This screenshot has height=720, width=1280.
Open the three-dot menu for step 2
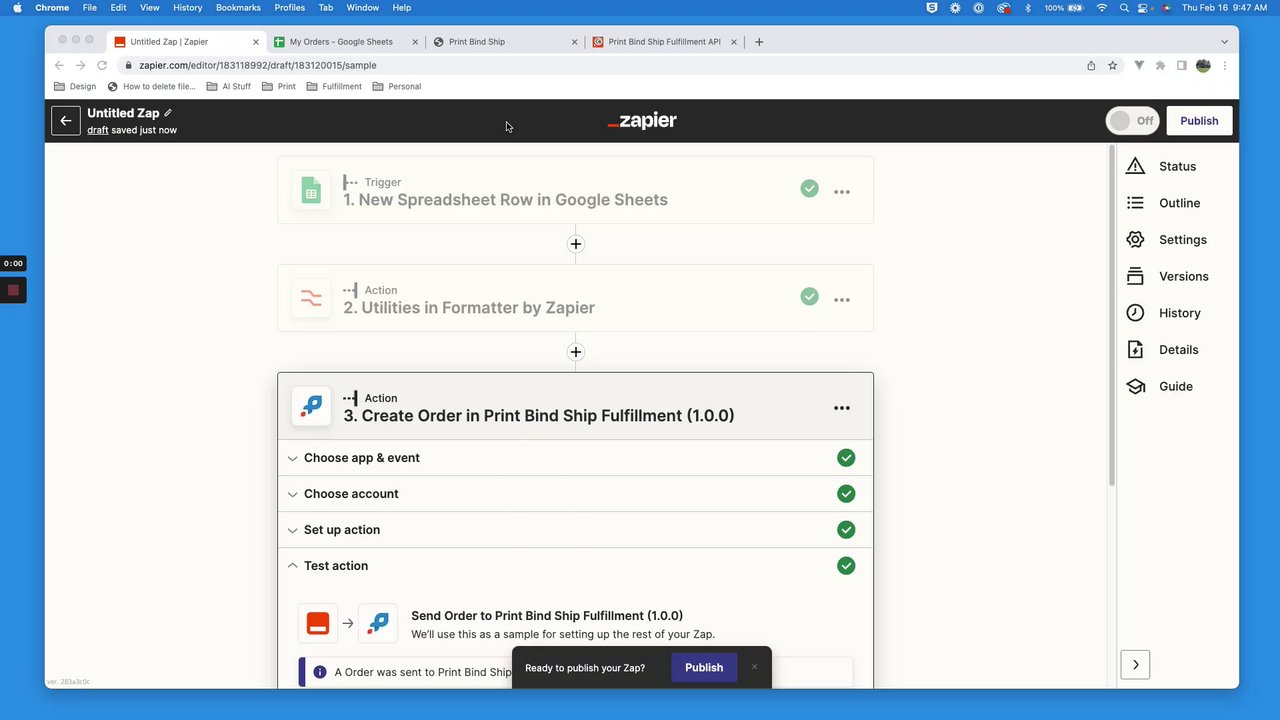(842, 300)
